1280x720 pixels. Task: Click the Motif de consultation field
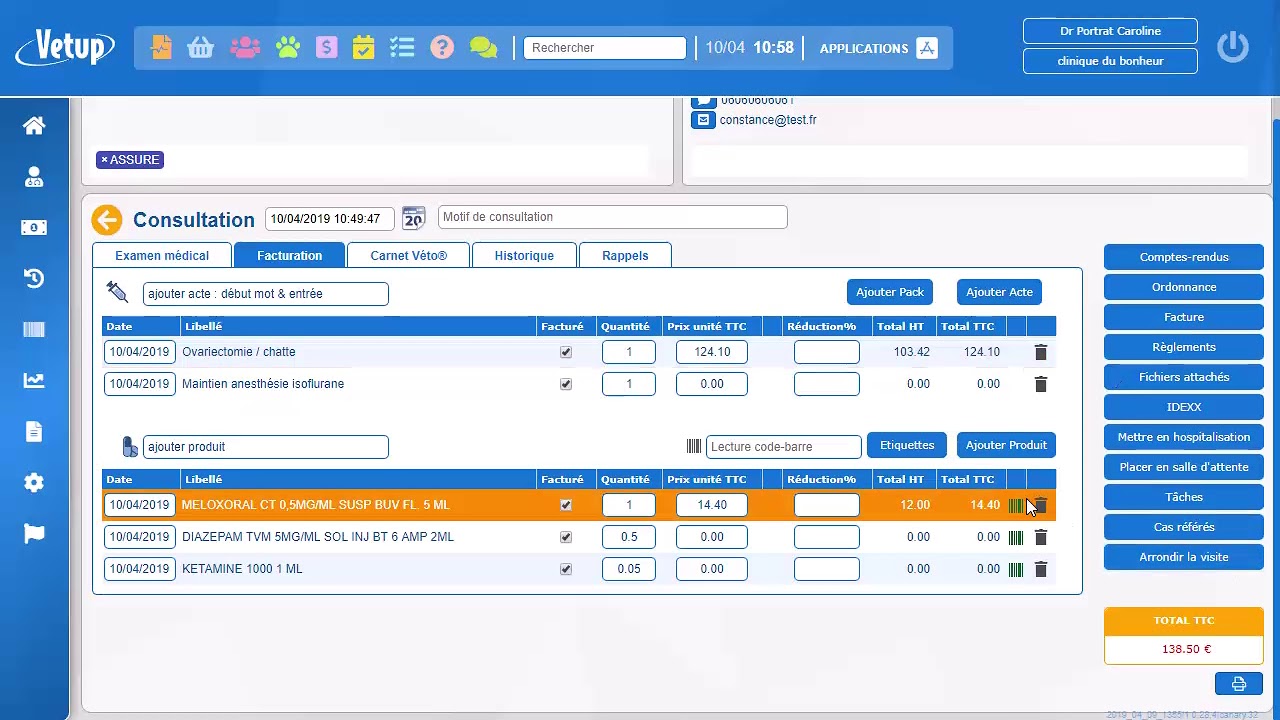tap(612, 217)
